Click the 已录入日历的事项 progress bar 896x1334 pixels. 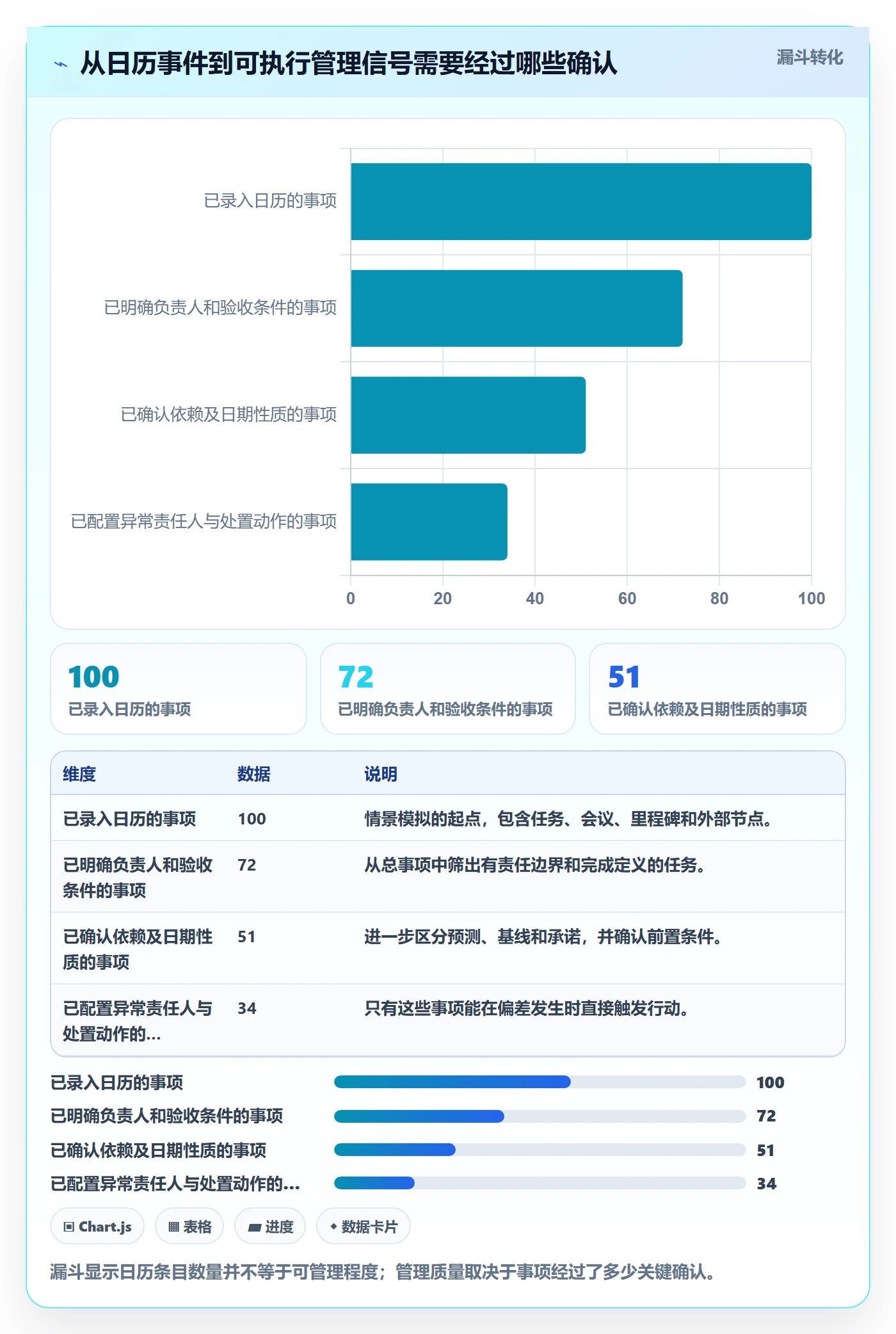click(x=540, y=1082)
